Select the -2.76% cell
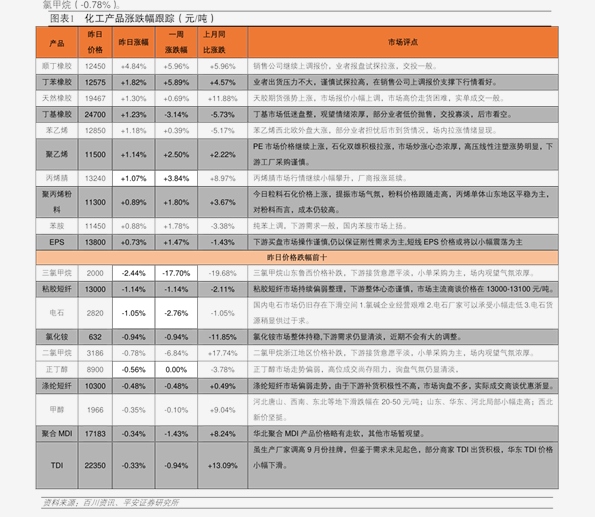 (x=176, y=313)
